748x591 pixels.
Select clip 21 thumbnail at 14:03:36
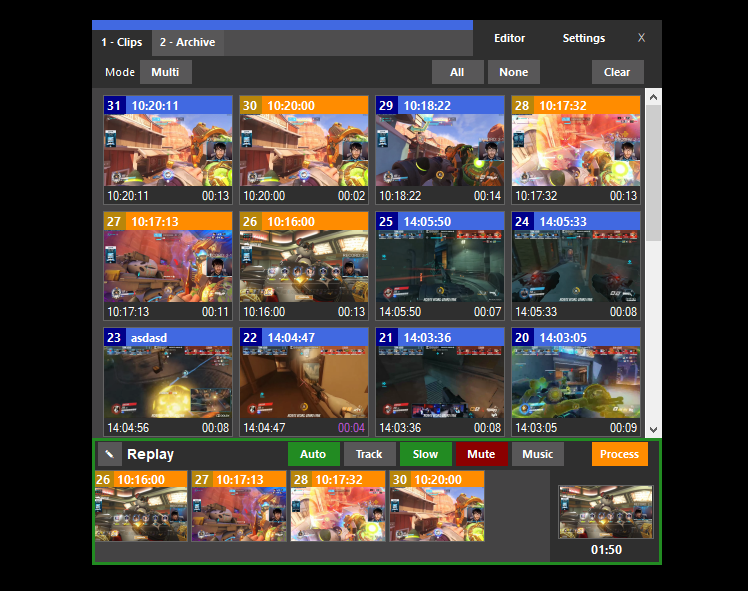440,382
